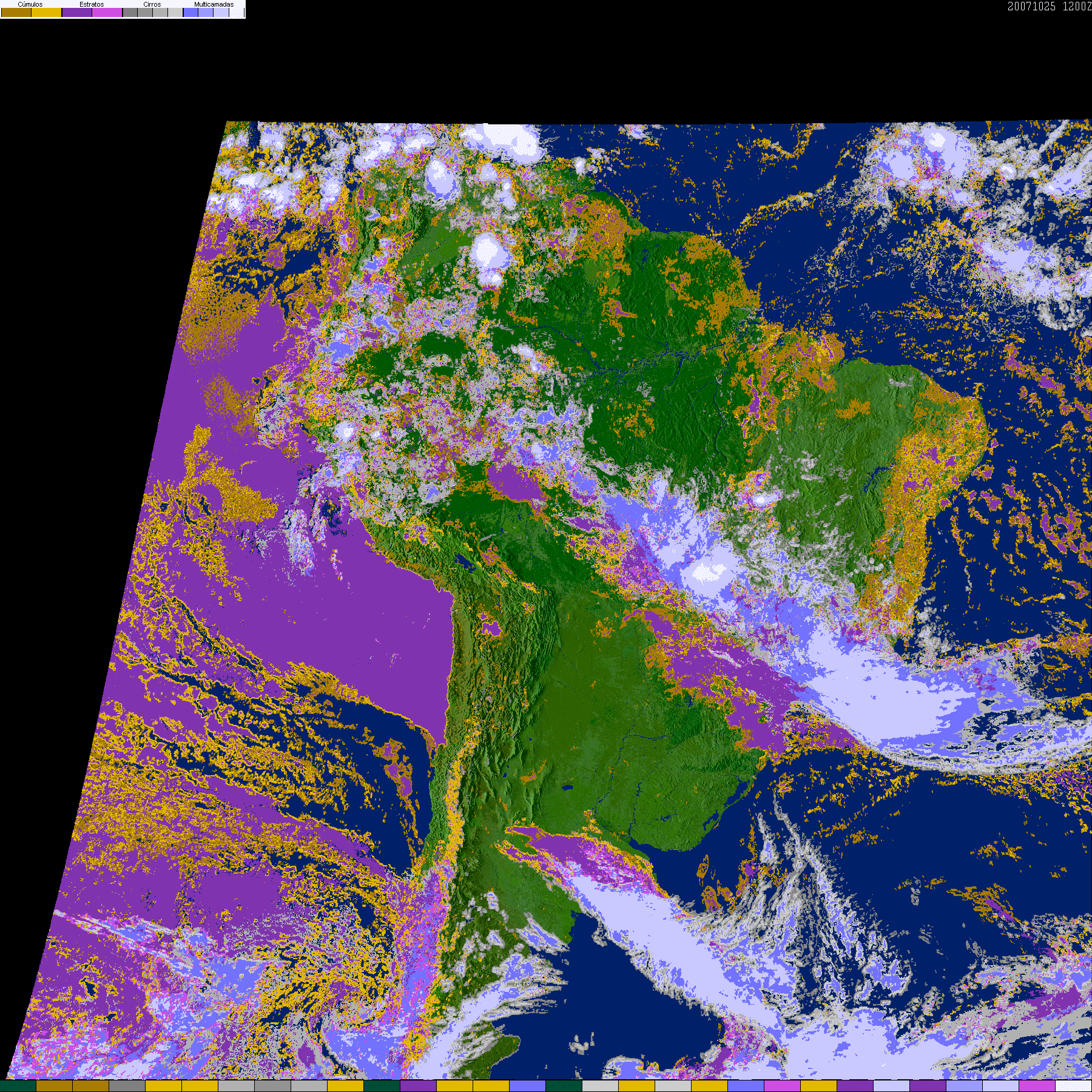Pick the darkest blue Multicamadas legend swatch
The height and width of the screenshot is (1092, 1092).
[190, 12]
